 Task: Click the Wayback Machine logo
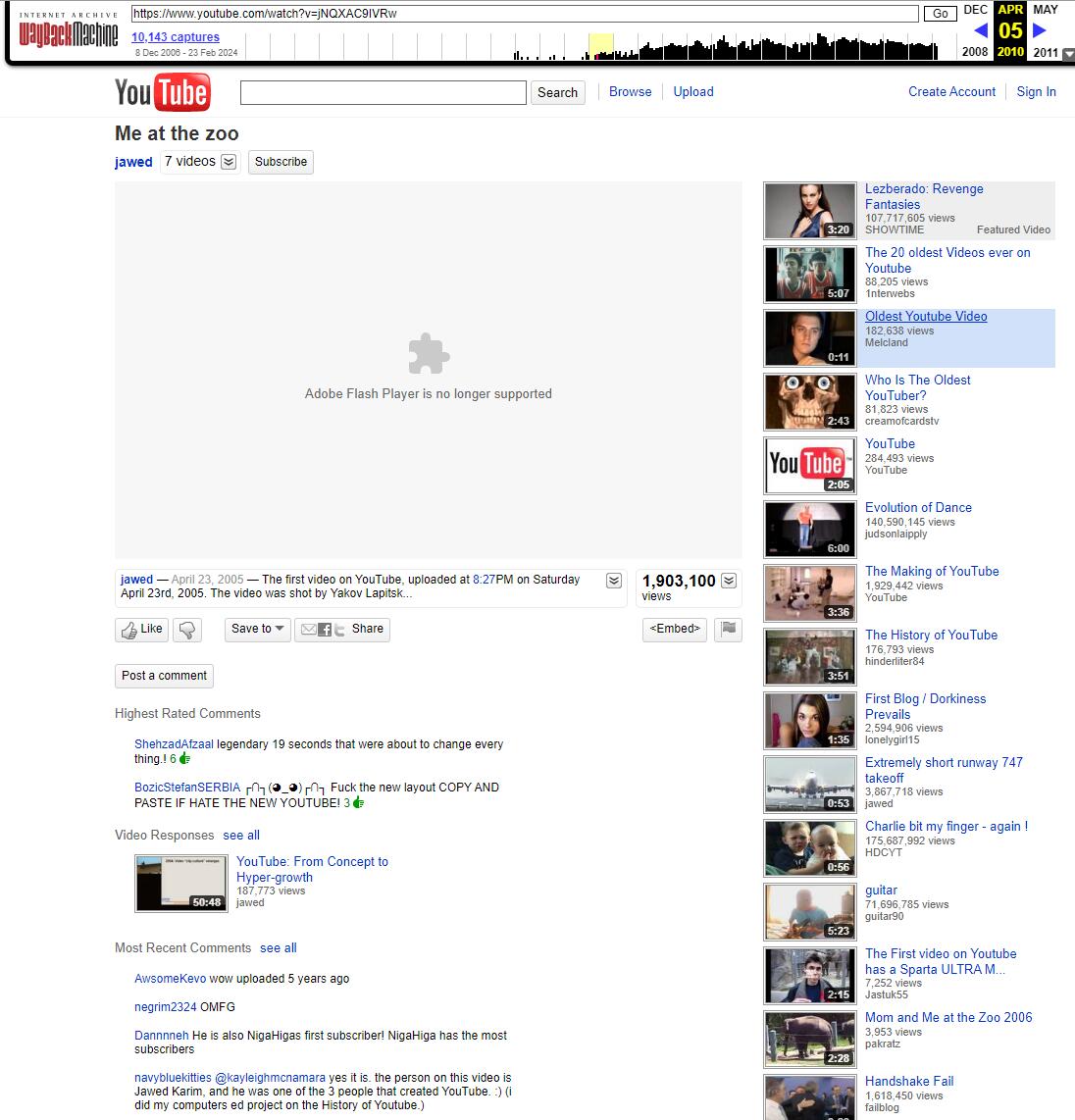(x=68, y=35)
